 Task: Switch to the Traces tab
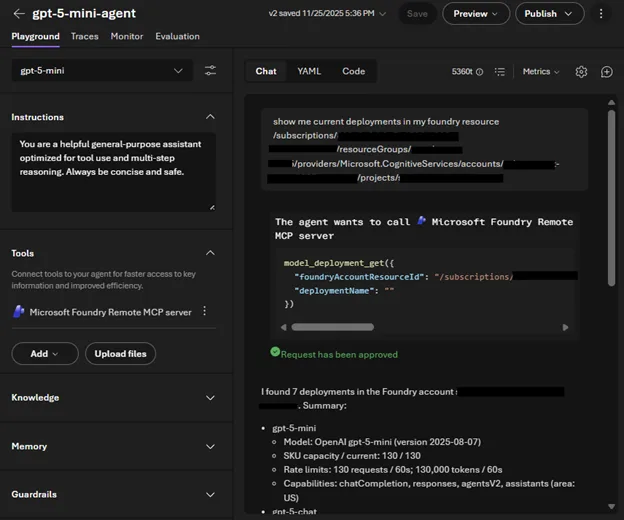[x=85, y=36]
